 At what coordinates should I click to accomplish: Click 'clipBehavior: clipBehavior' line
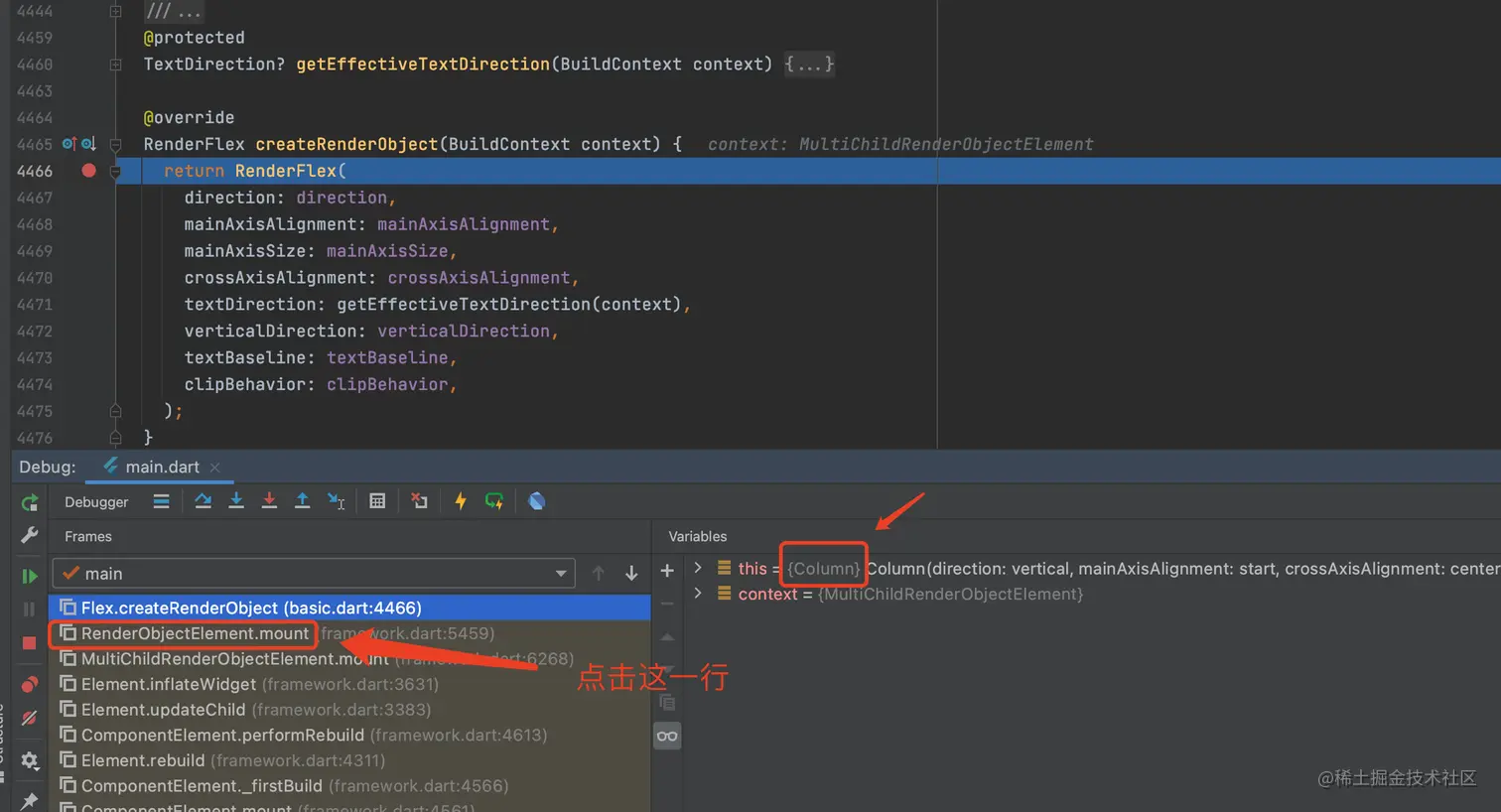(x=321, y=384)
